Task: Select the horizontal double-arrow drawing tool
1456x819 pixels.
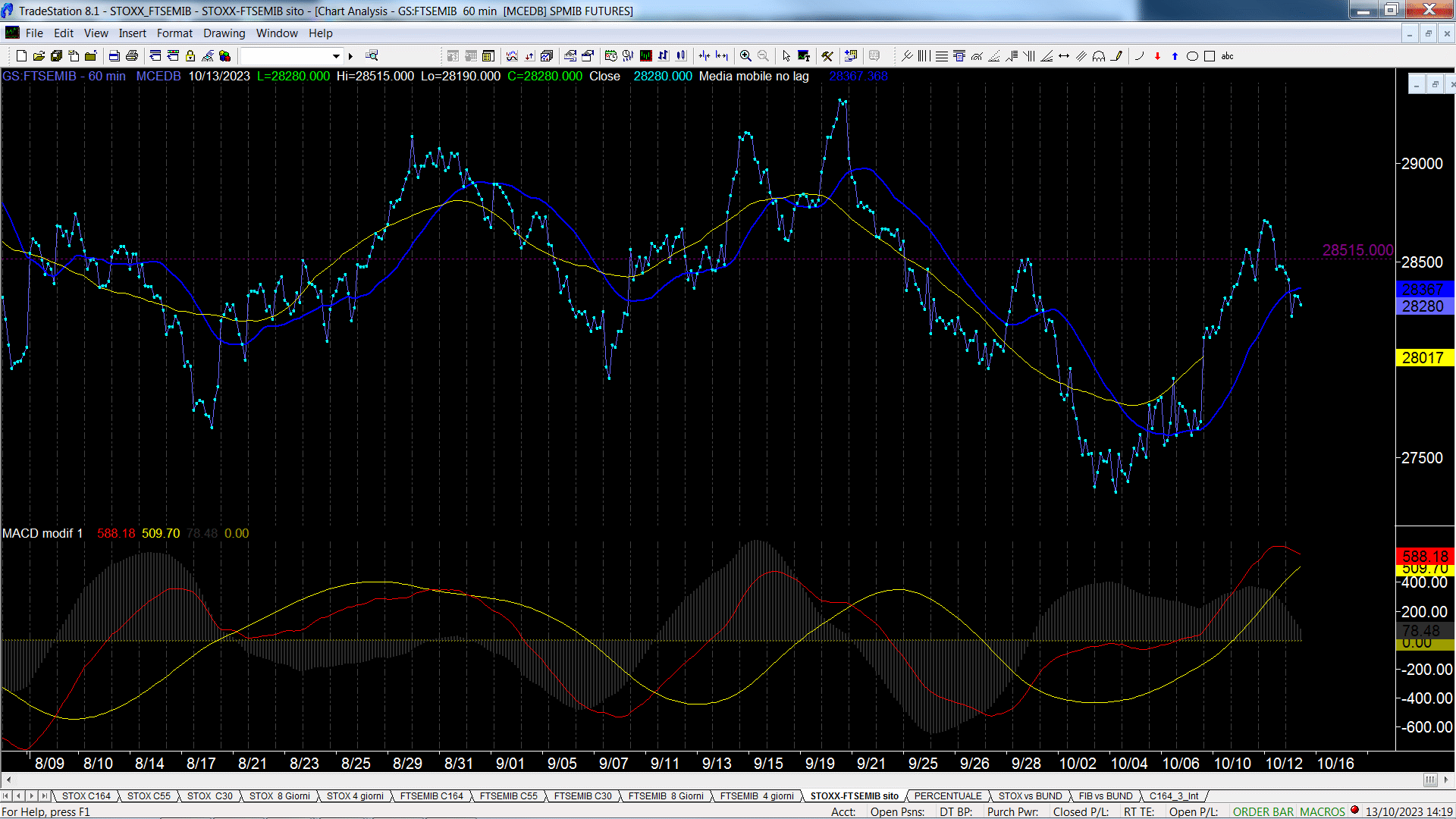Action: [x=1064, y=56]
